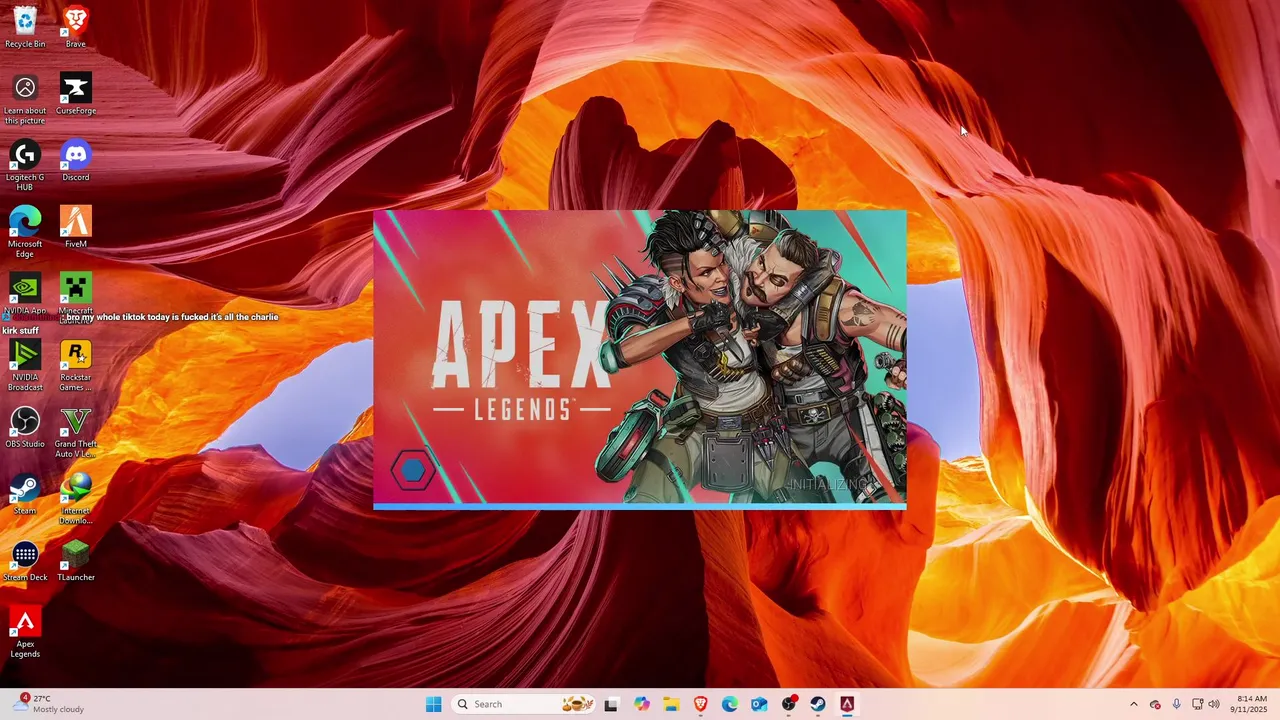
Task: Open network settings from the tray icon
Action: (1197, 704)
